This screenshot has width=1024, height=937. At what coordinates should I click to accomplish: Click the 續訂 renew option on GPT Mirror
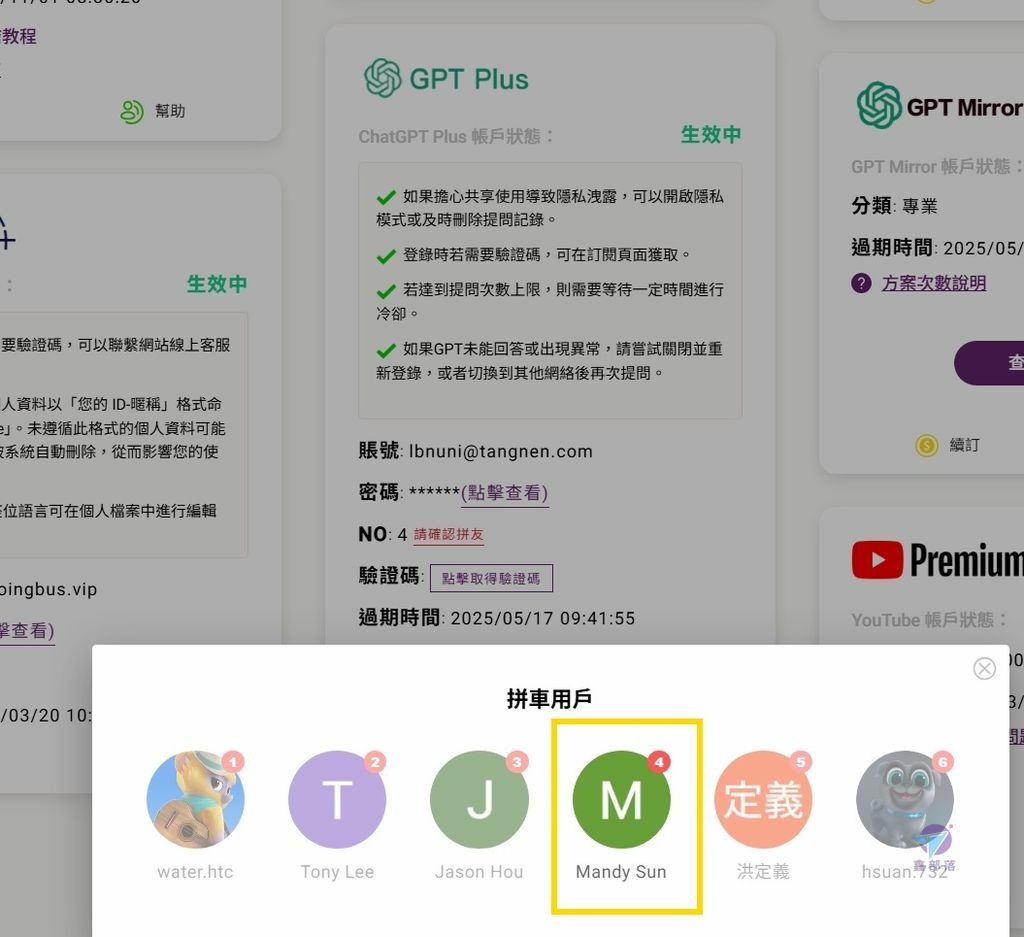pos(964,445)
